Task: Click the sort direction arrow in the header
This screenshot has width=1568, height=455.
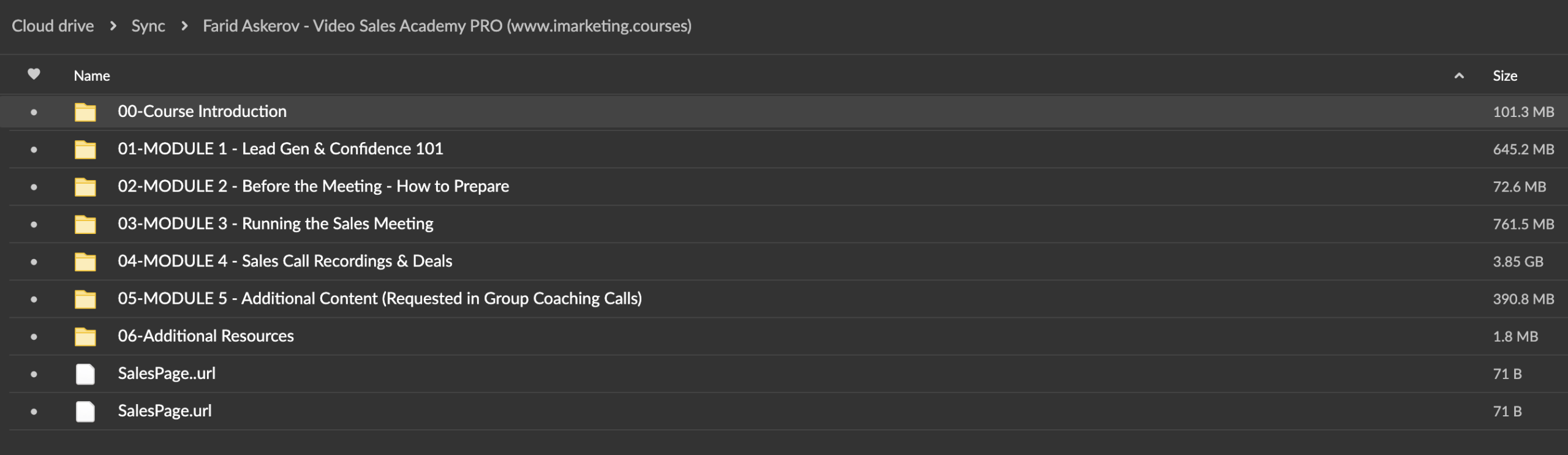Action: [1459, 76]
